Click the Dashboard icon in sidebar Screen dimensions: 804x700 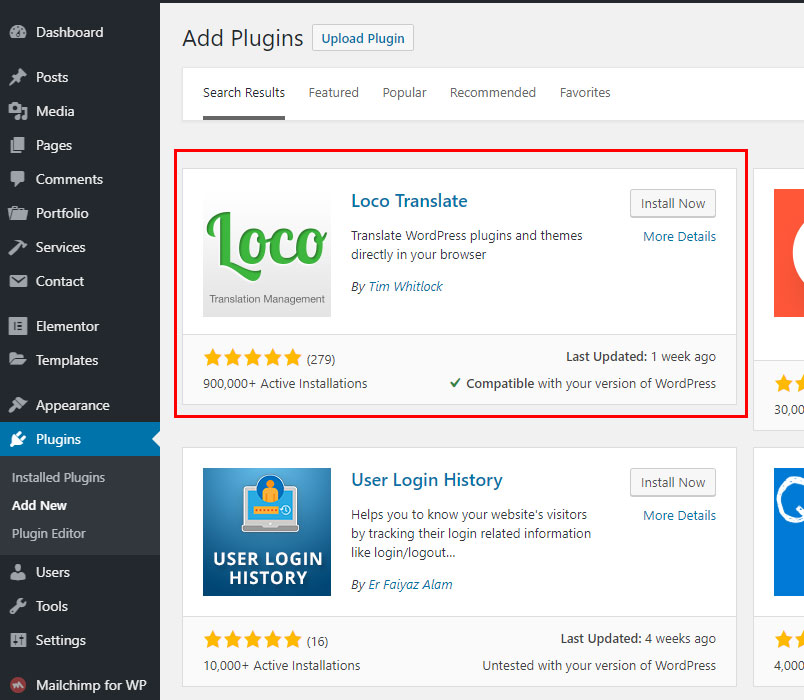point(17,32)
